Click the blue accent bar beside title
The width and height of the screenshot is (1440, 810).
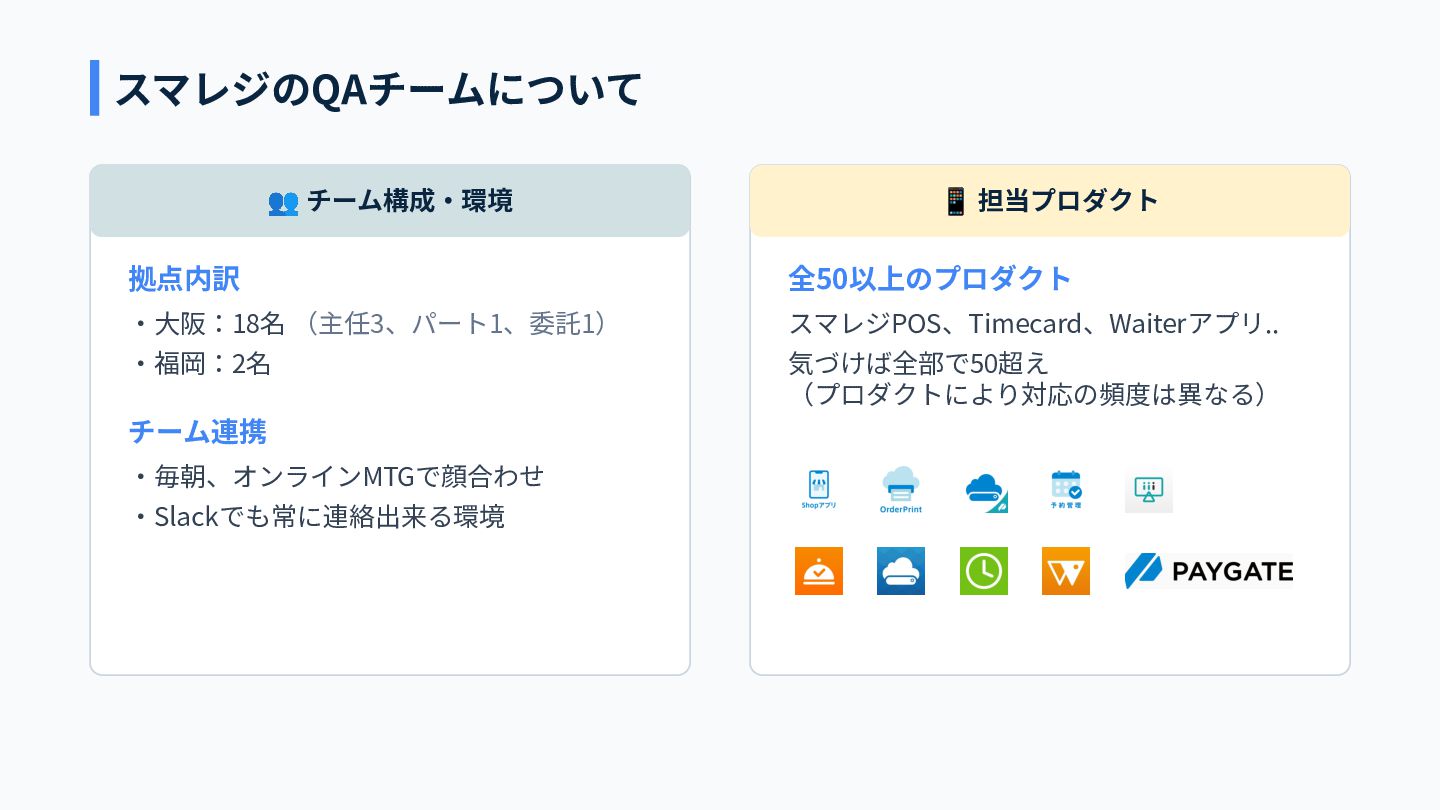[94, 88]
